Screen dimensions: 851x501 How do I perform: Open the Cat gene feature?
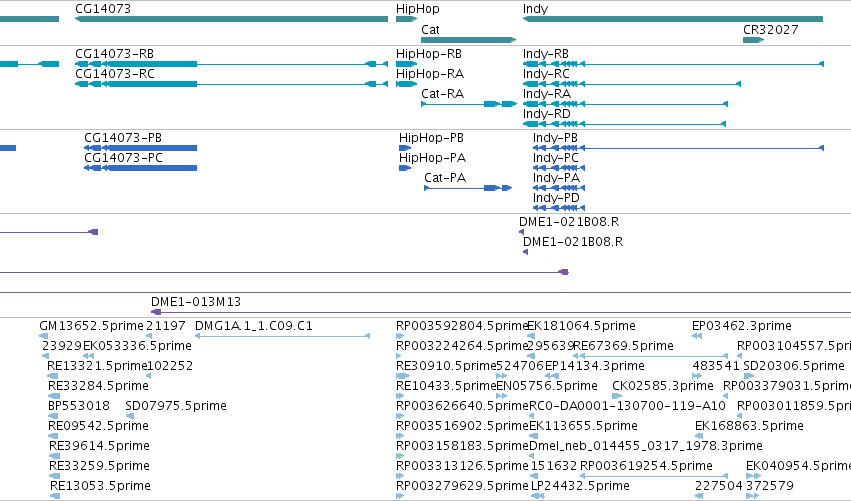coord(468,40)
